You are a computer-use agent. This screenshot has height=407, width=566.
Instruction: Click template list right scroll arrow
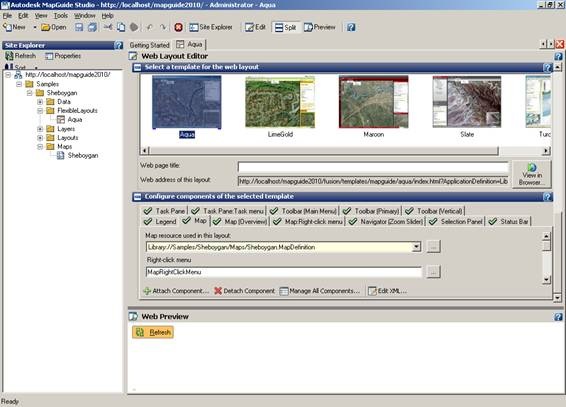pyautogui.click(x=546, y=150)
